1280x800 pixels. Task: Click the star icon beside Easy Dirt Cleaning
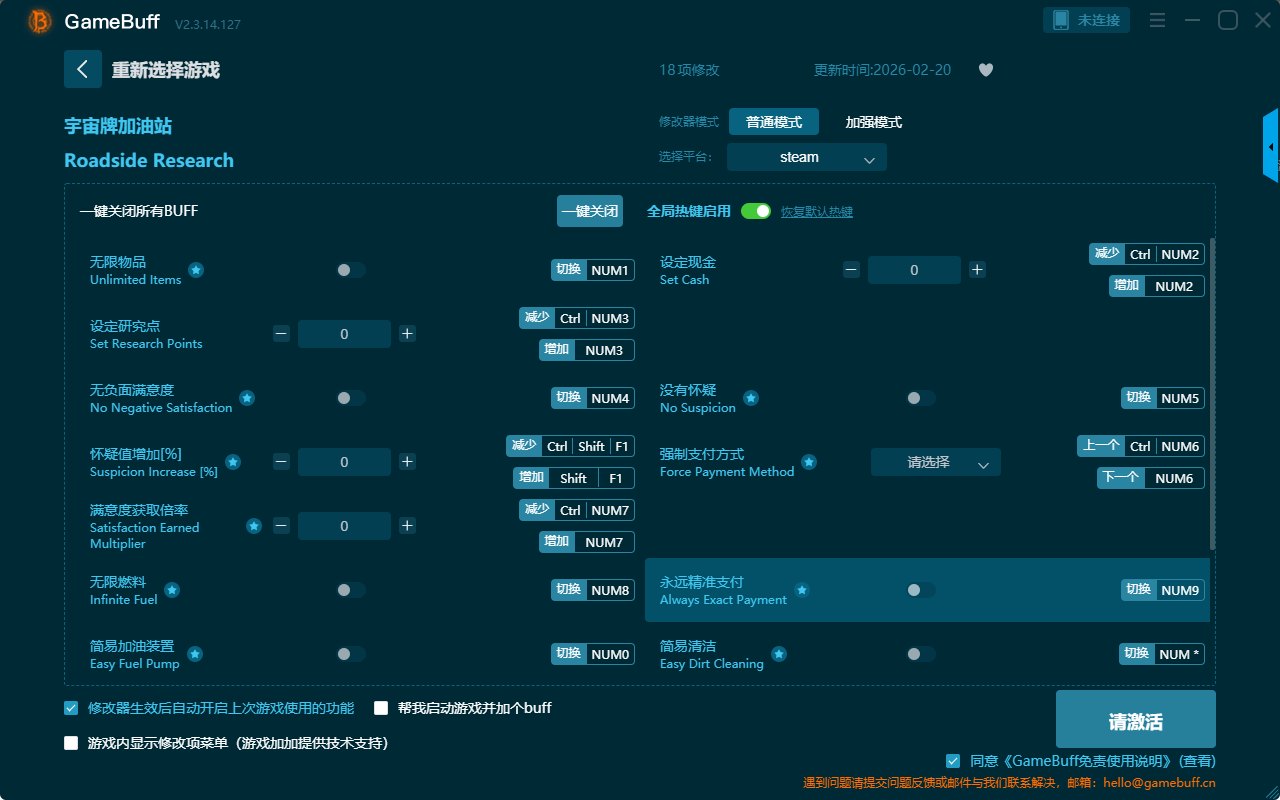point(779,654)
